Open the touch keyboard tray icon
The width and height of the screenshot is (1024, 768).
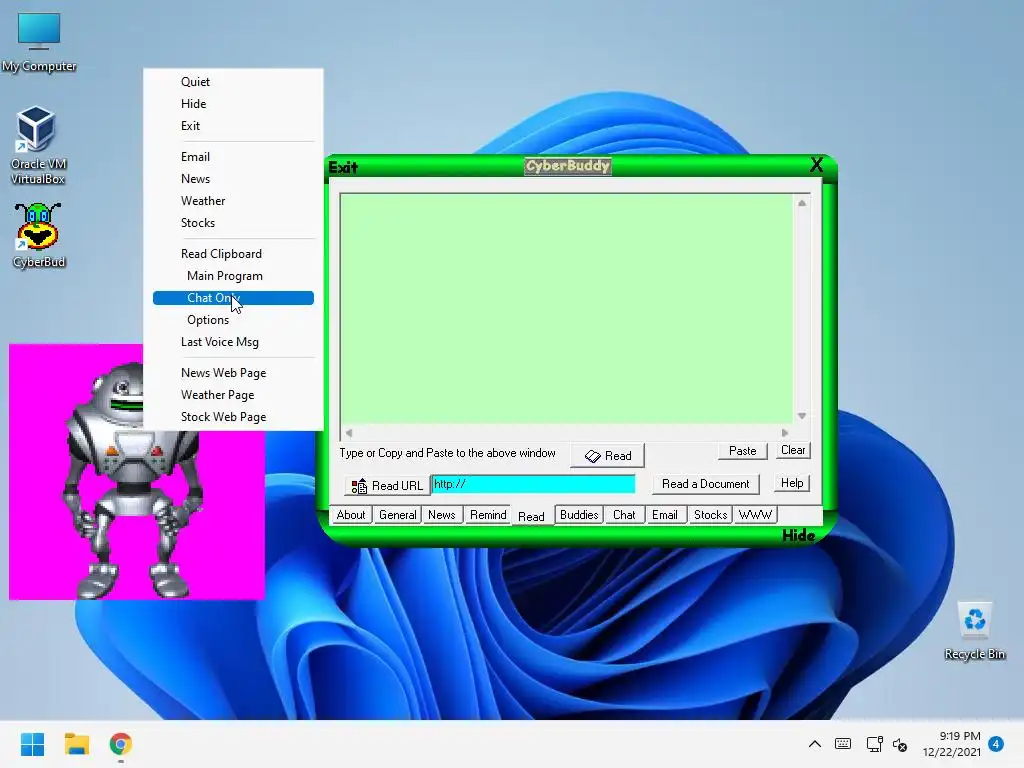(x=842, y=744)
